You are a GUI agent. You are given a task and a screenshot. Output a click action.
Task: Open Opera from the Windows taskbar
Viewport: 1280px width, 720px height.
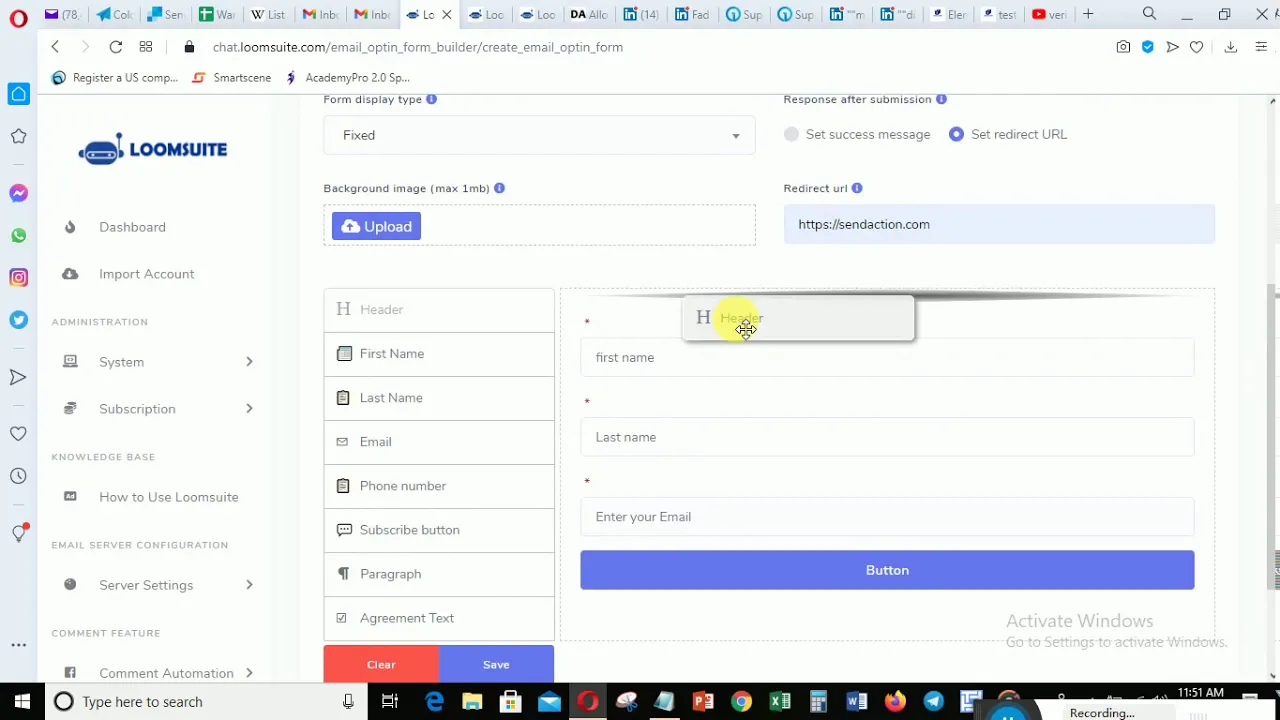[x=588, y=702]
